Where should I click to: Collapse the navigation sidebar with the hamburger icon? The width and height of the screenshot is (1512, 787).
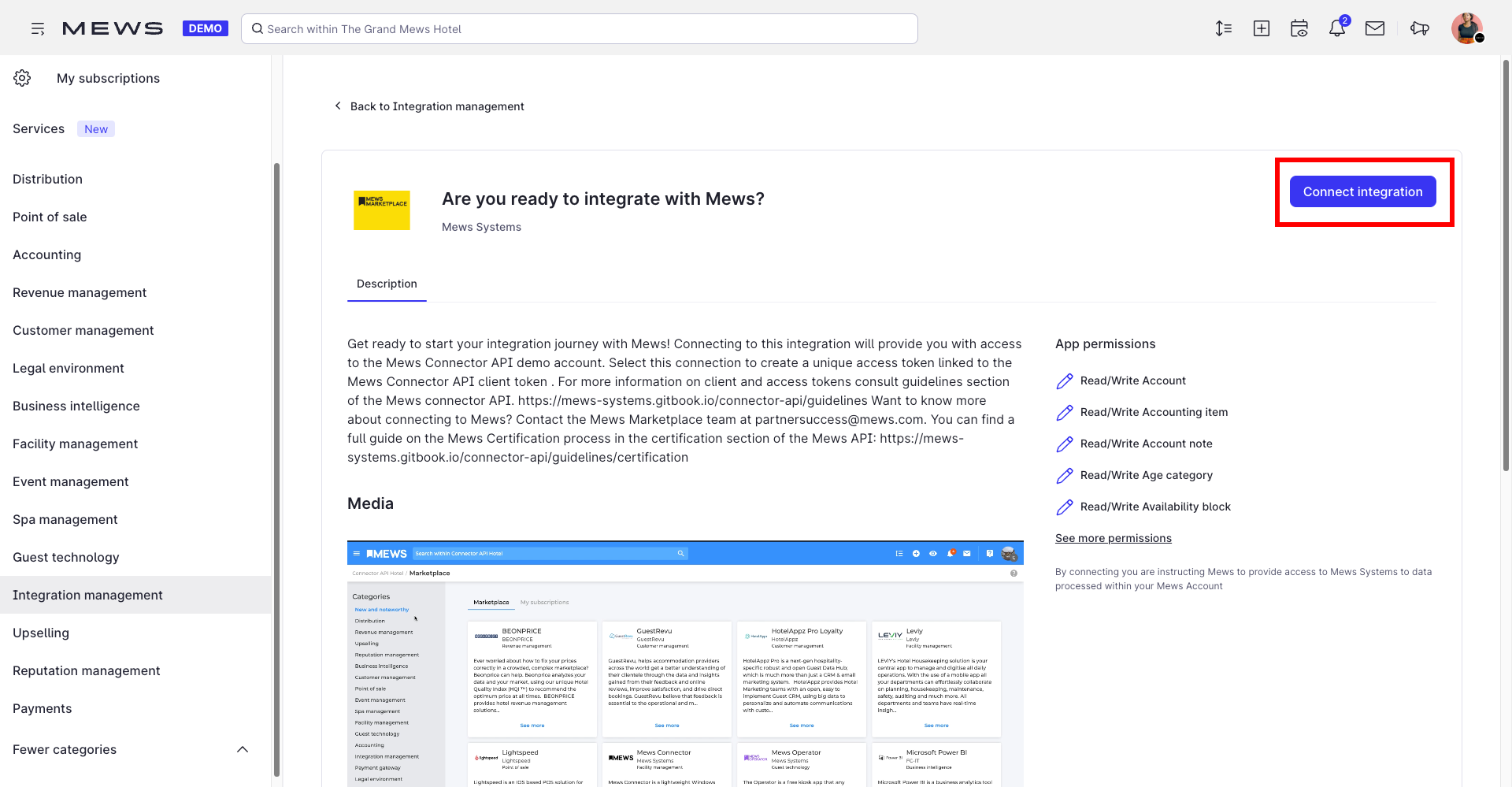click(x=37, y=28)
